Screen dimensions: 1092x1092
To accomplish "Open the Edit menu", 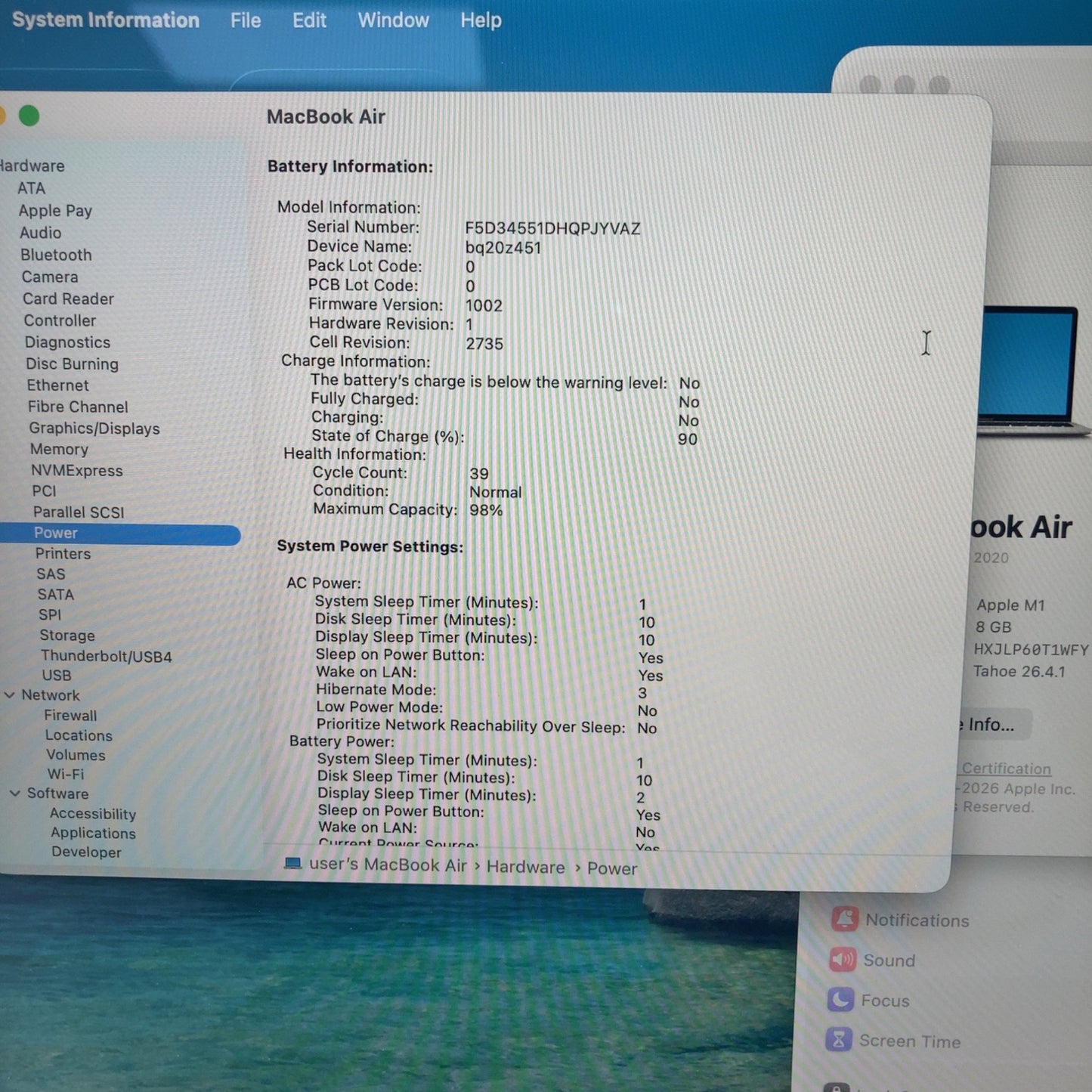I will coord(309,20).
